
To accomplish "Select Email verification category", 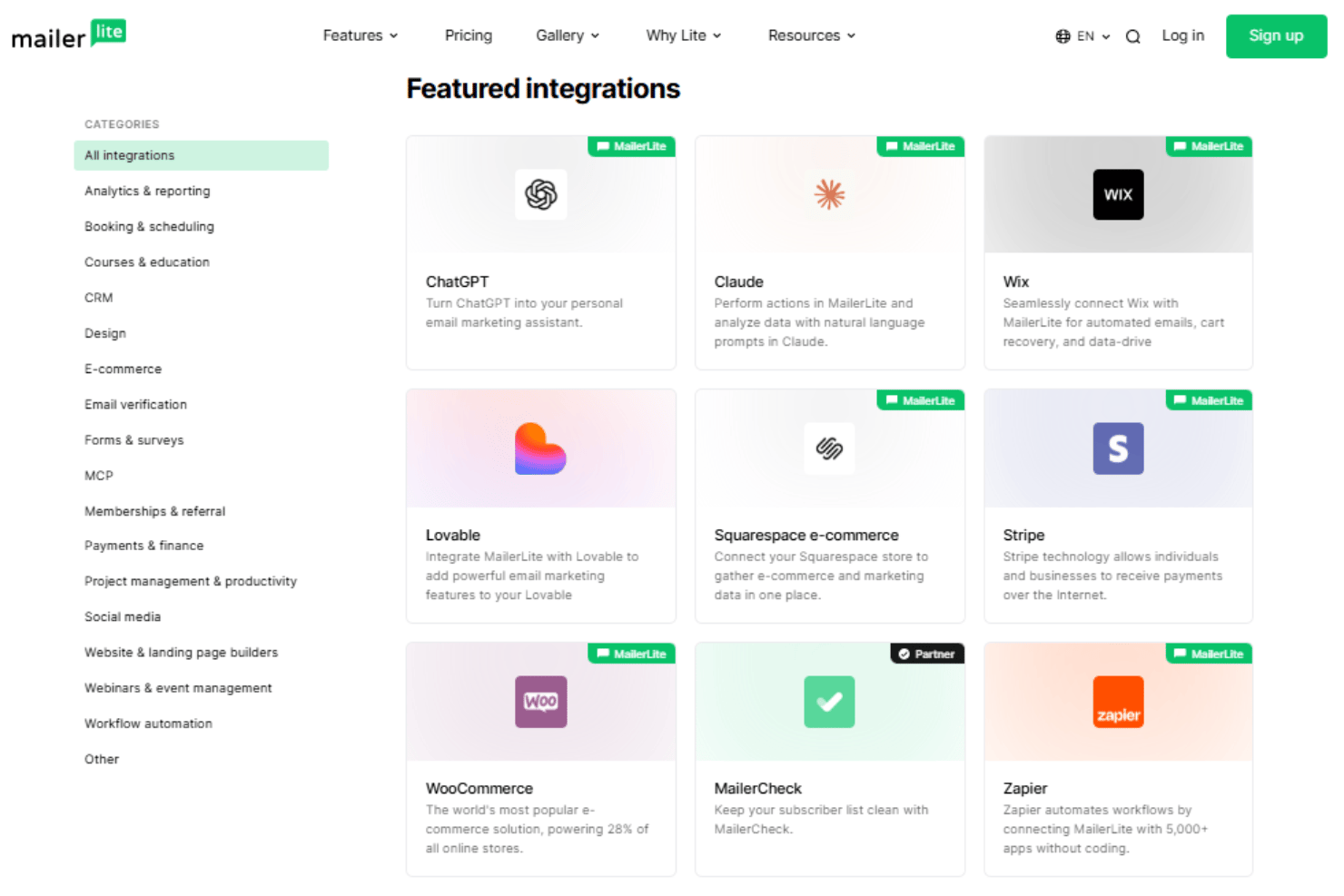I will click(135, 404).
